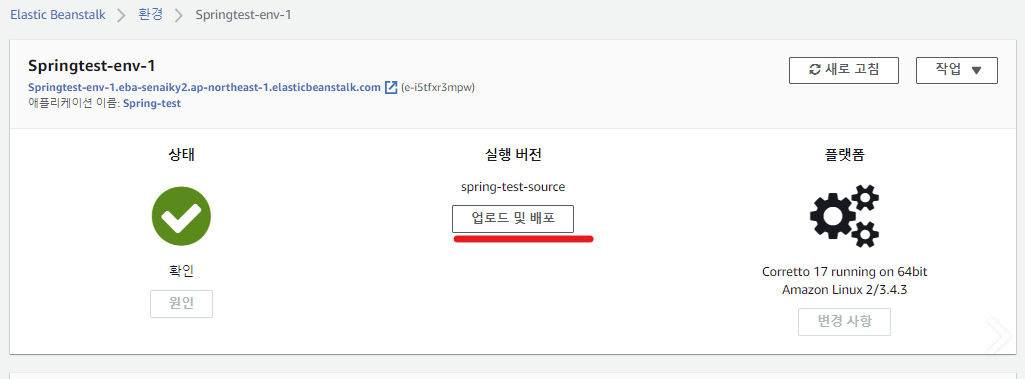Open the Spring-test application name link
This screenshot has width=1025, height=379.
point(152,103)
